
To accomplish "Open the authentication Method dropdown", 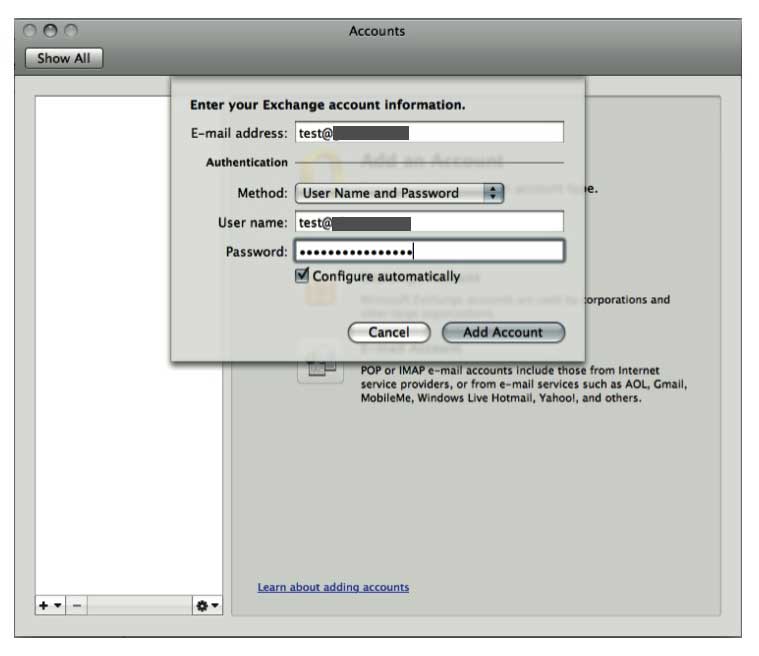I will click(x=399, y=193).
